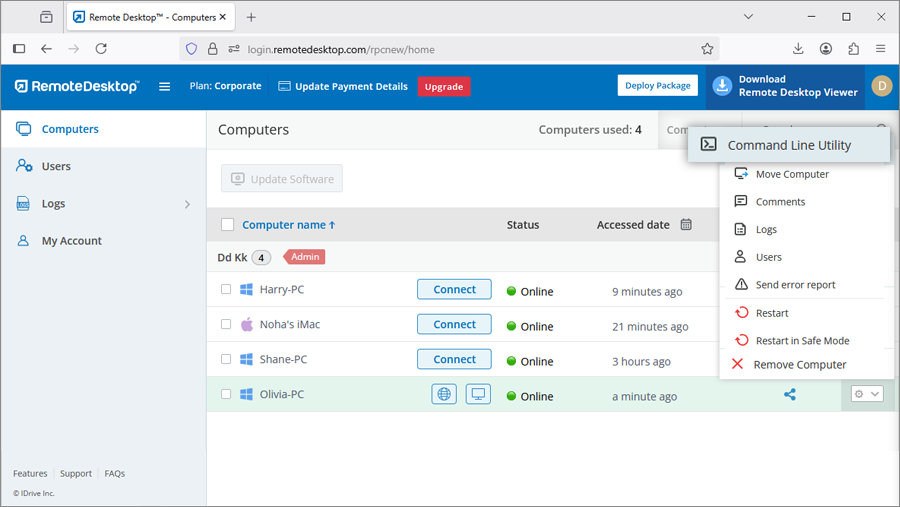Click the red Upgrade button
This screenshot has height=507, width=900.
[x=443, y=87]
